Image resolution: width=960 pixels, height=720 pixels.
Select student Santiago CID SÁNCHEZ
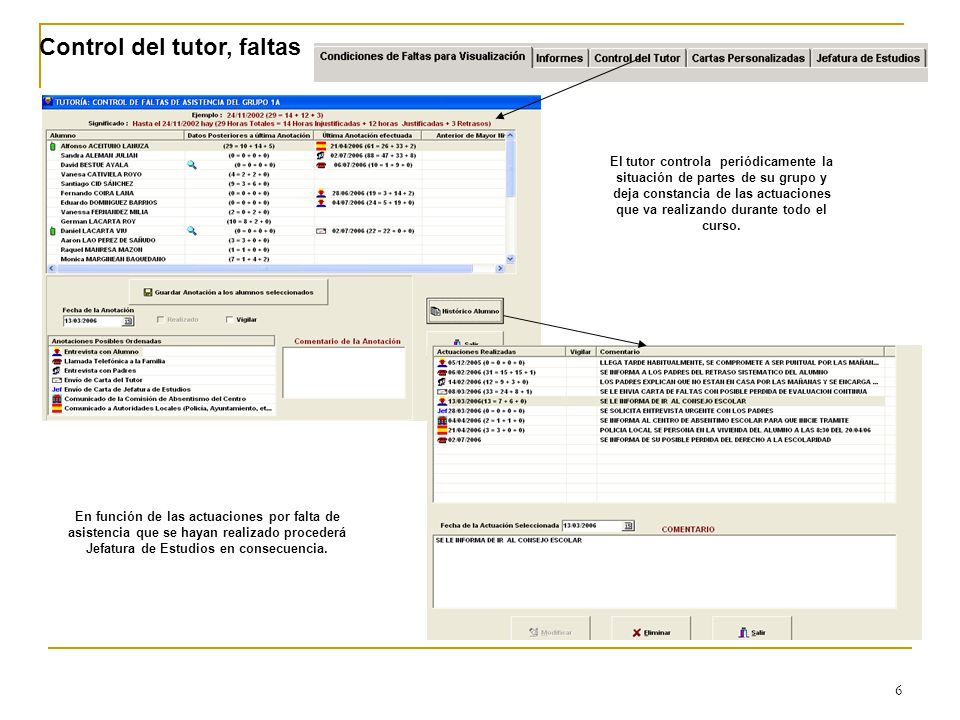[97, 184]
